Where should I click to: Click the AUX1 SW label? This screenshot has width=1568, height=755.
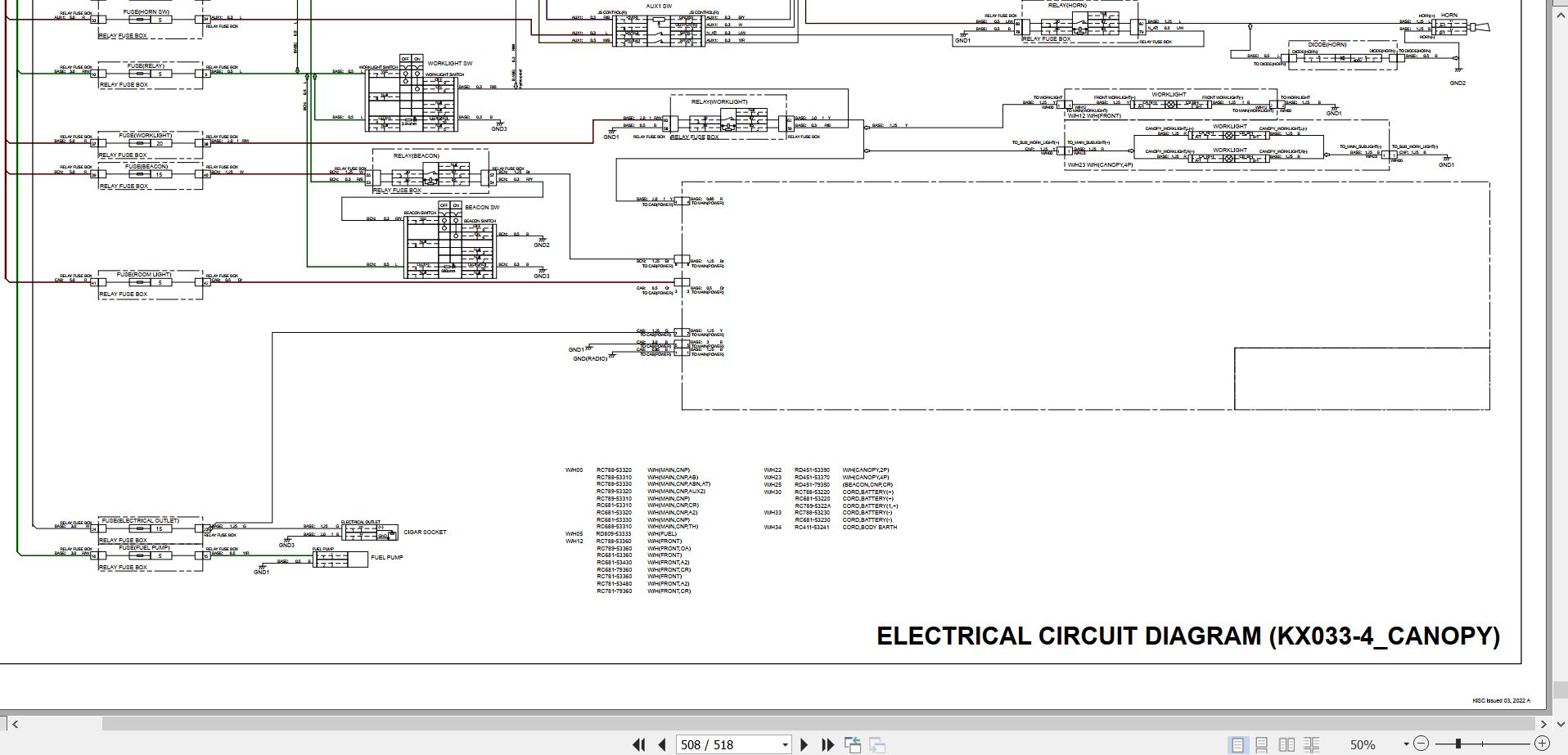click(659, 6)
